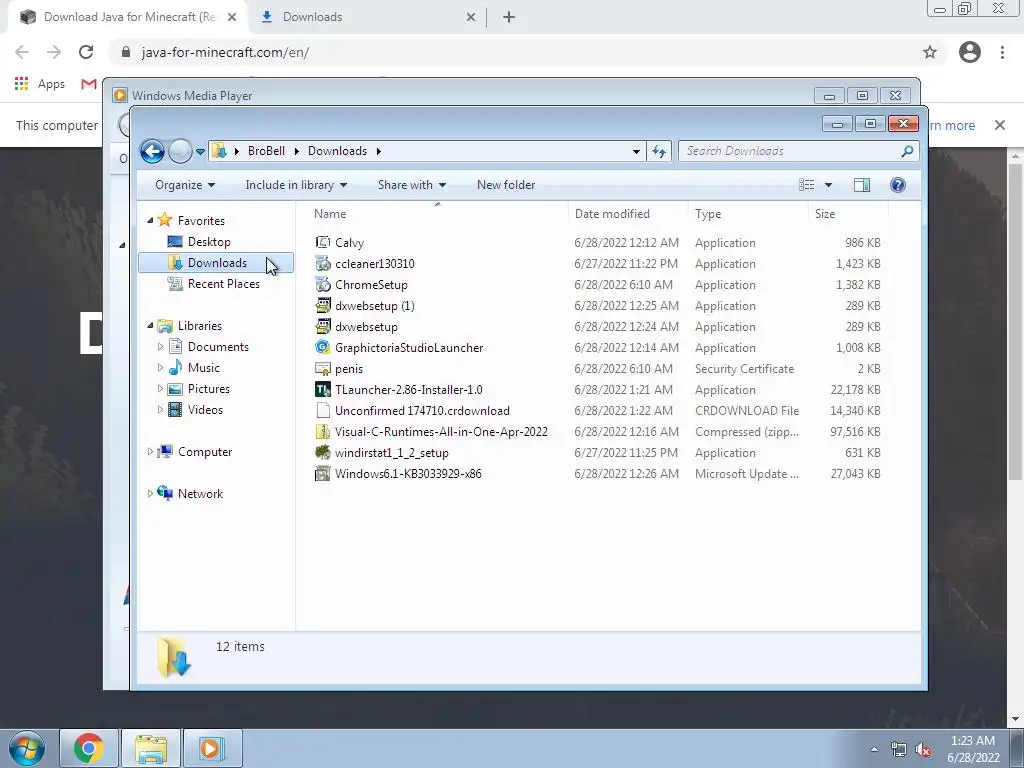Open the Videos library
1024x768 pixels.
(x=195, y=409)
